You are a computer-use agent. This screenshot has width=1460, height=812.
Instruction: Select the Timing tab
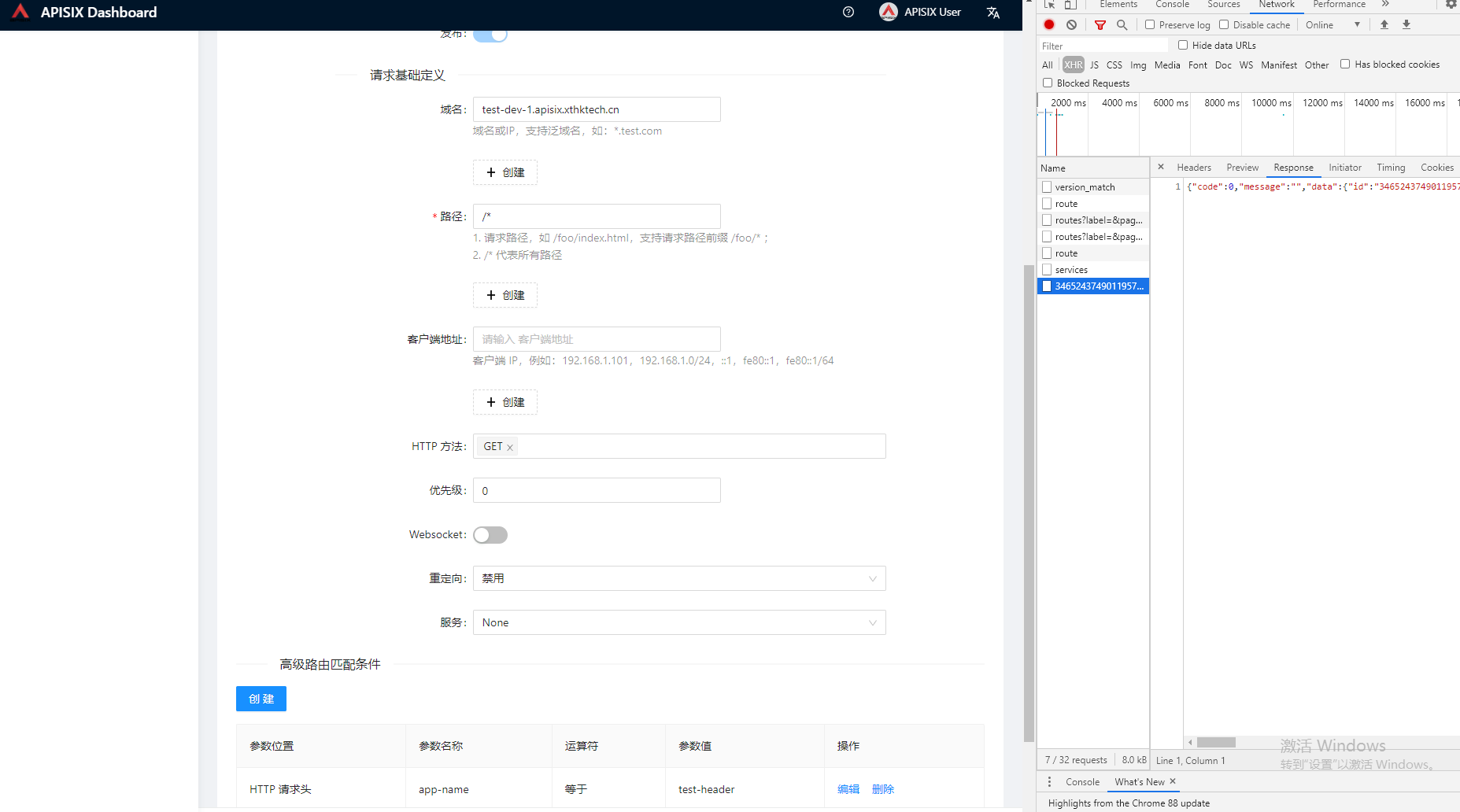click(x=1391, y=168)
